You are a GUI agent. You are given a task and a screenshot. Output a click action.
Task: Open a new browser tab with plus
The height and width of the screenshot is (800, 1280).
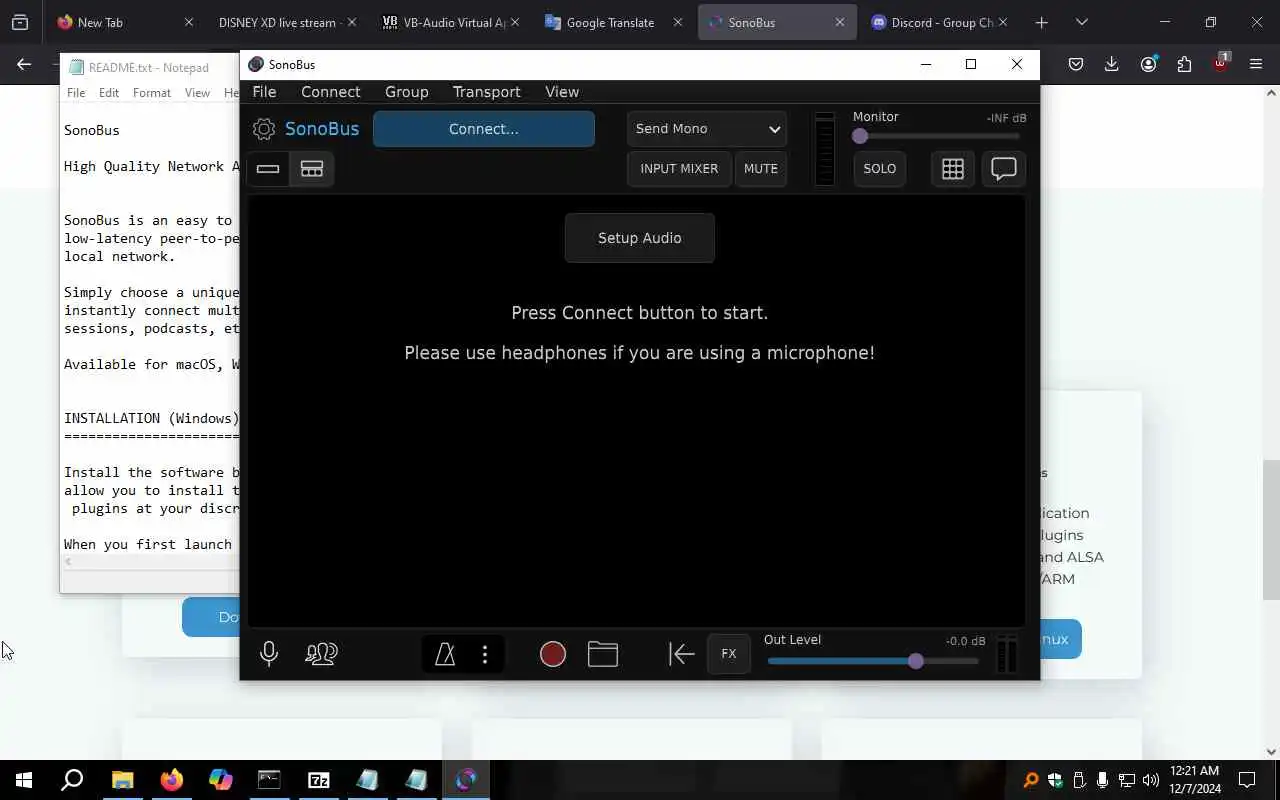click(1041, 22)
